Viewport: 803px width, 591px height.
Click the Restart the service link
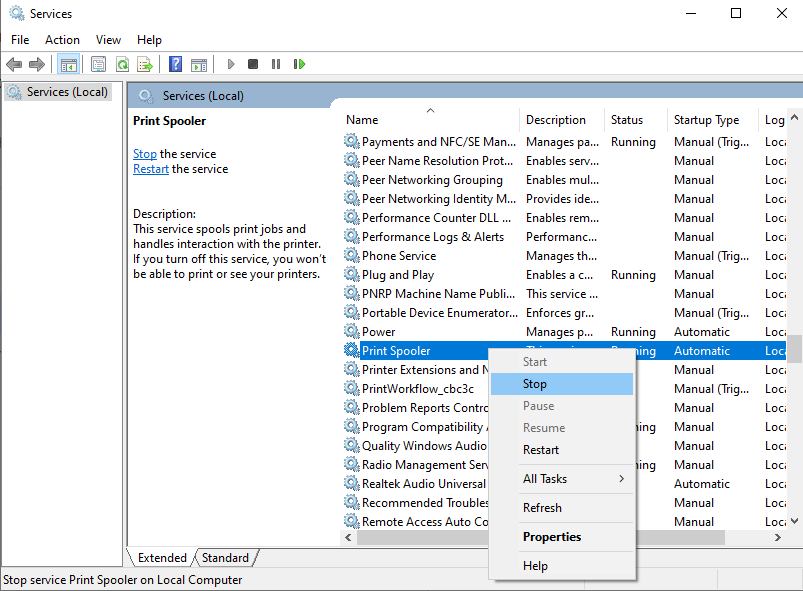click(x=151, y=169)
